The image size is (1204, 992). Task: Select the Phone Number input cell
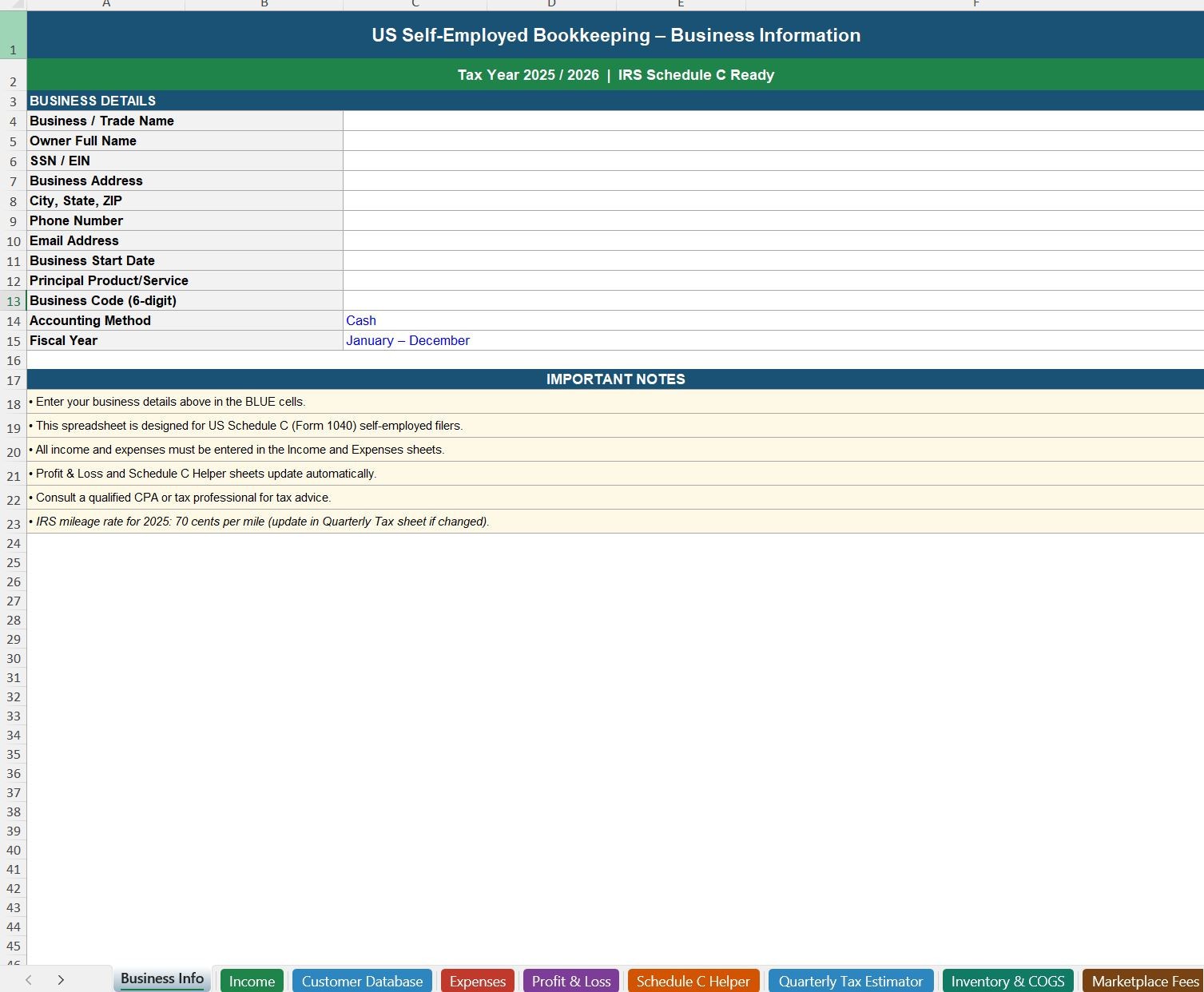pyautogui.click(x=773, y=220)
